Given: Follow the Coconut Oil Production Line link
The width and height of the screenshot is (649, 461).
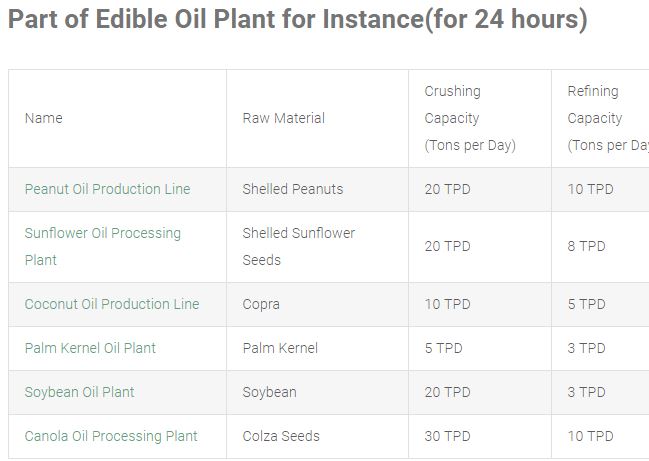Looking at the screenshot, I should pyautogui.click(x=112, y=304).
